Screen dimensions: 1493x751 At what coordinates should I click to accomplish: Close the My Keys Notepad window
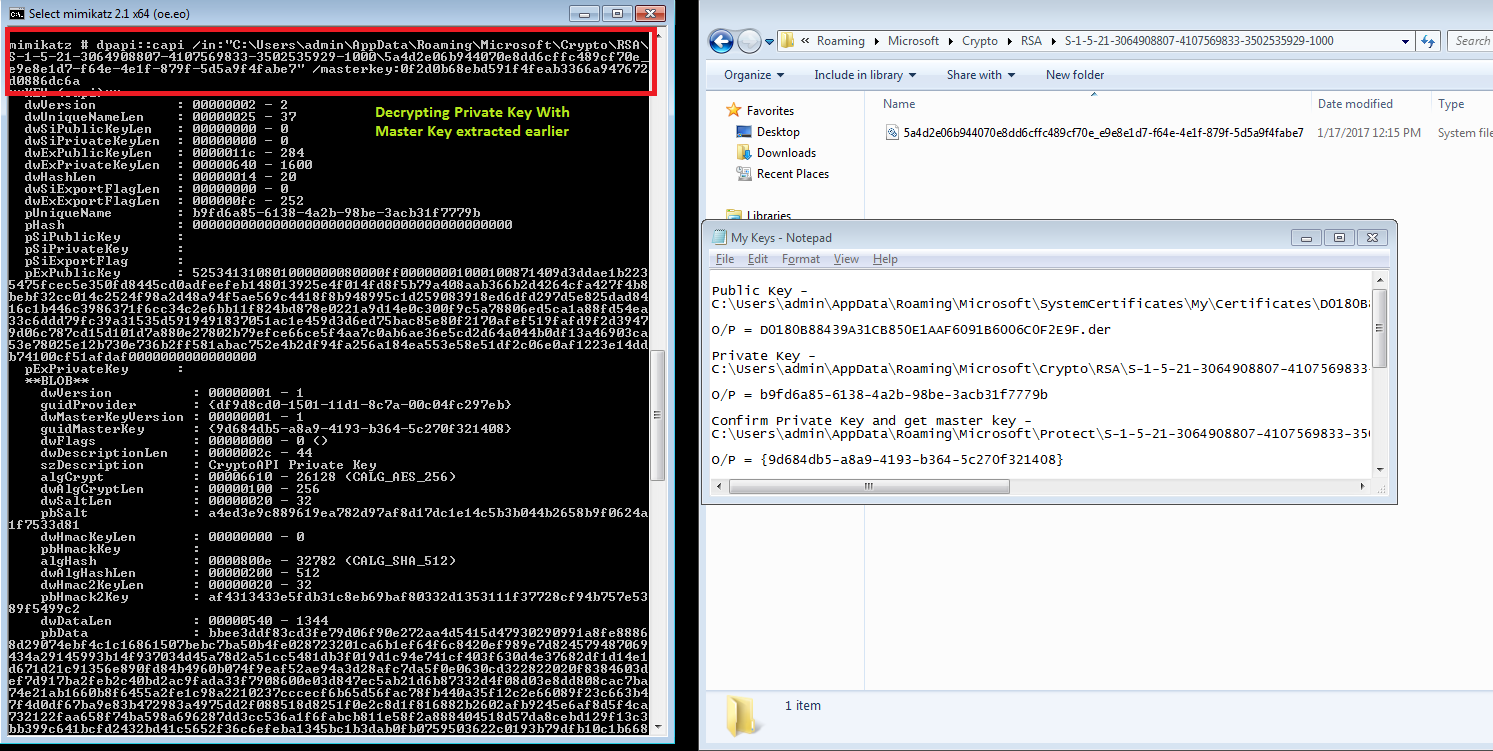click(x=1373, y=237)
